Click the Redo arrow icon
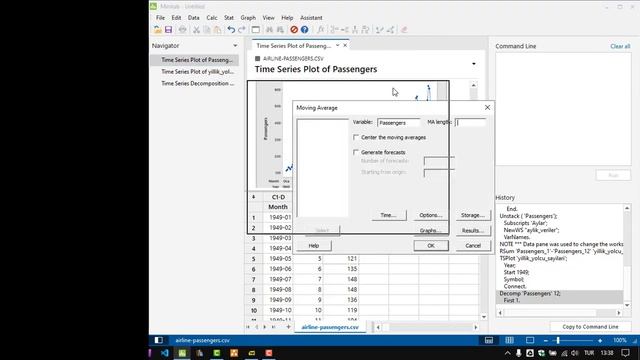The width and height of the screenshot is (640, 360). 242,30
